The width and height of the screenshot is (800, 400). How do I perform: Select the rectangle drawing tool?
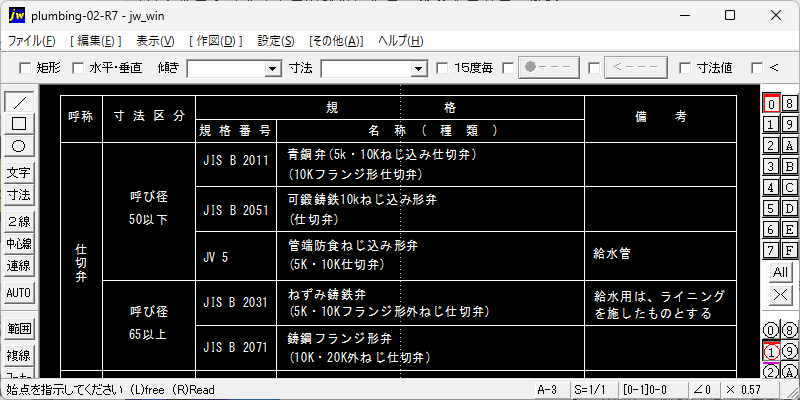(x=19, y=124)
